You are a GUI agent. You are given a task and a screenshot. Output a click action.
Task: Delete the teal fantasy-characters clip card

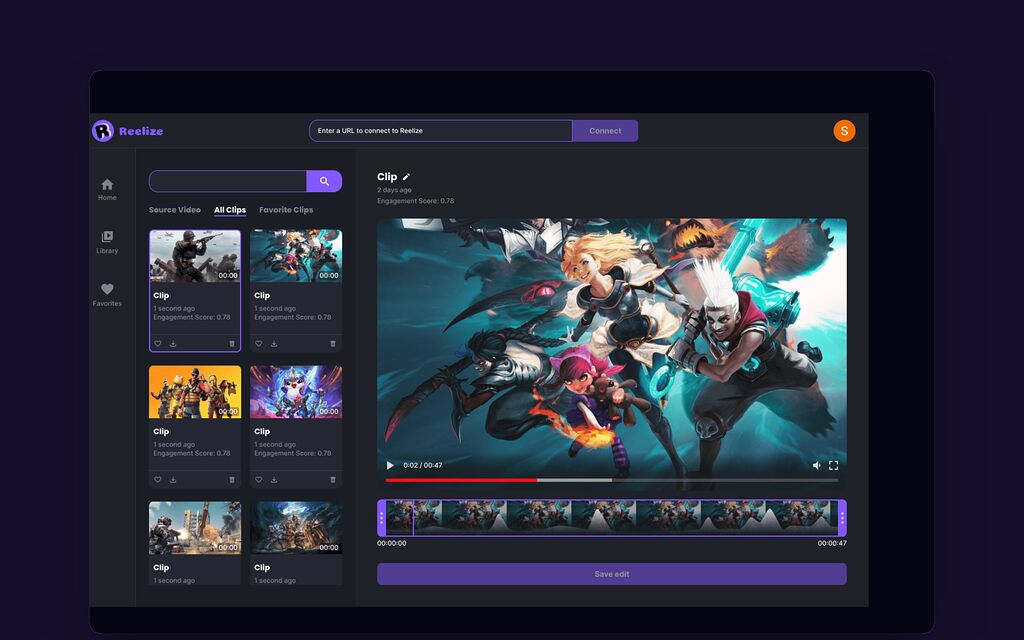[333, 344]
